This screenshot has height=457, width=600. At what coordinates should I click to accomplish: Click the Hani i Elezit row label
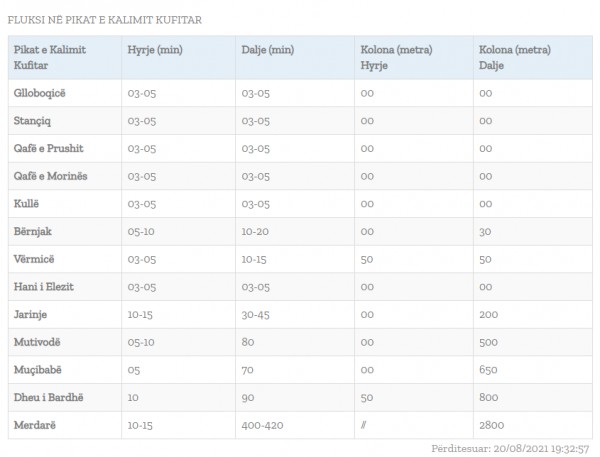(x=45, y=287)
